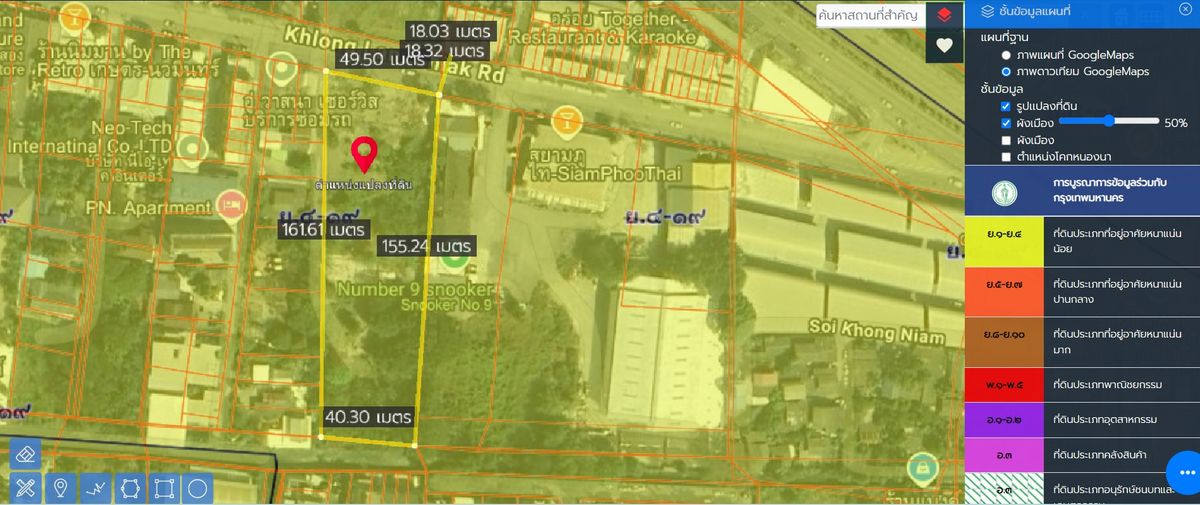Click the 50% opacity value
Screen dimensions: 1200x505
[x=1175, y=123]
